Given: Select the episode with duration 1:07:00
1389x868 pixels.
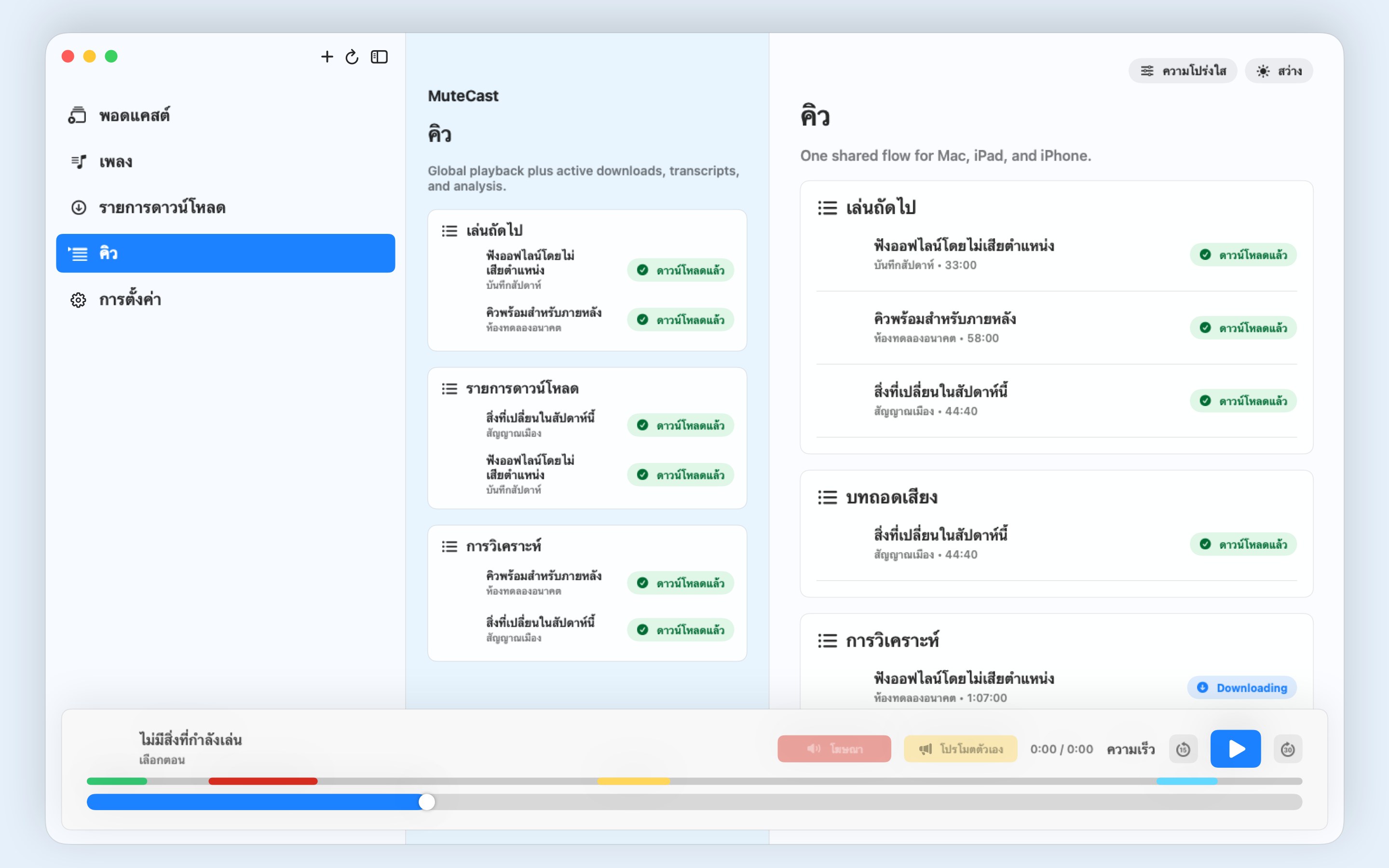Looking at the screenshot, I should (x=1056, y=687).
